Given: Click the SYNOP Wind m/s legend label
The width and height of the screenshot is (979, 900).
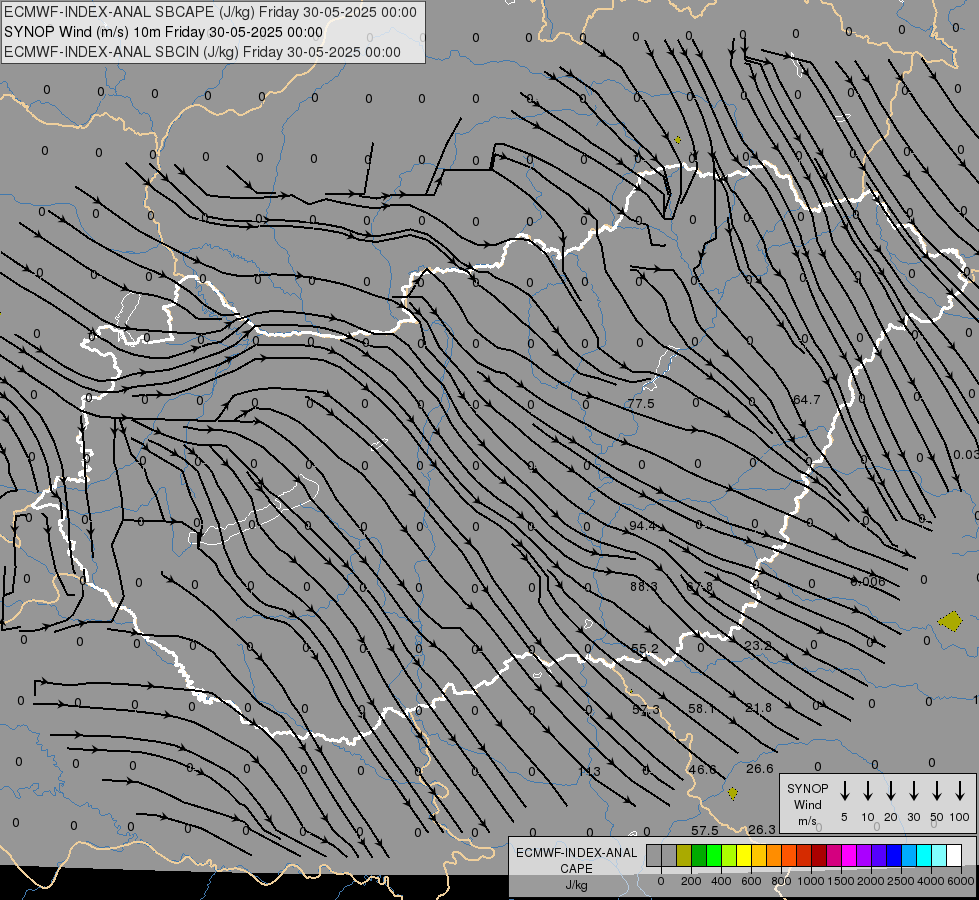Looking at the screenshot, I should click(807, 804).
